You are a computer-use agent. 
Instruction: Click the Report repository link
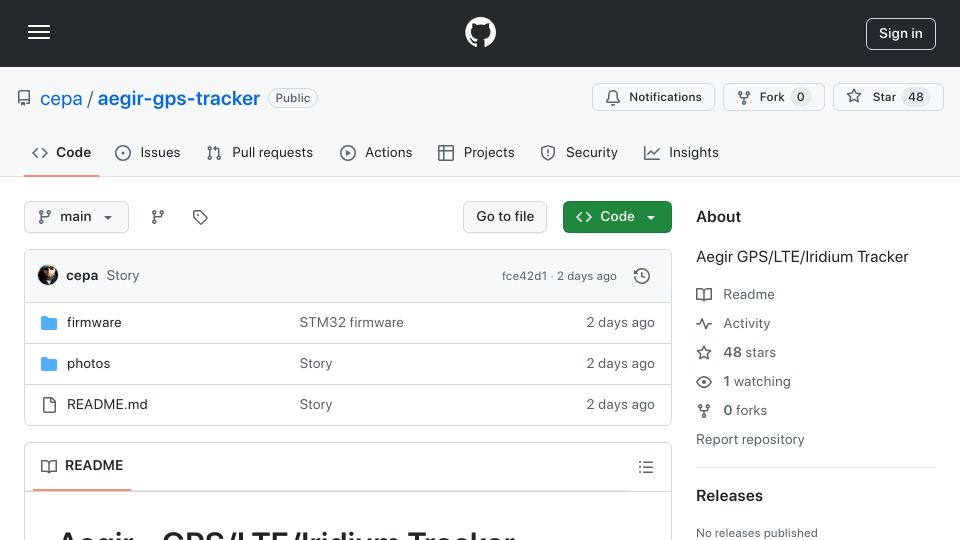click(x=750, y=440)
